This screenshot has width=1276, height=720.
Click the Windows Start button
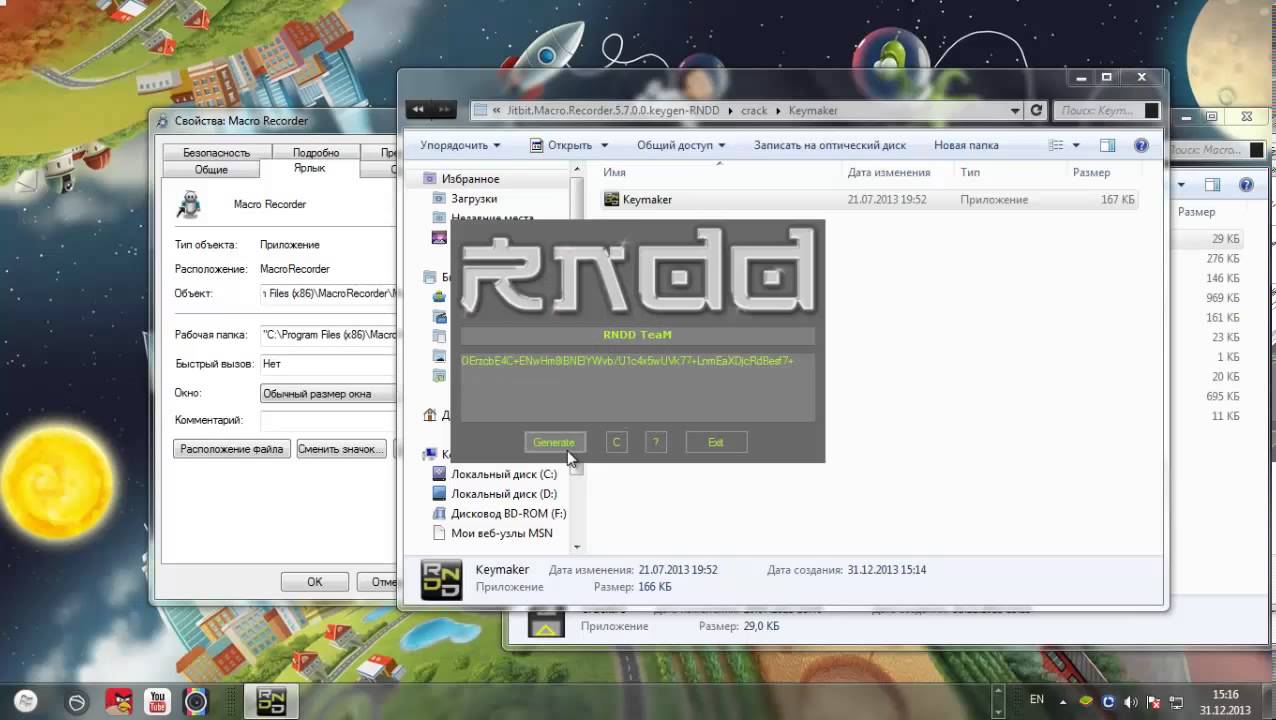pos(26,701)
